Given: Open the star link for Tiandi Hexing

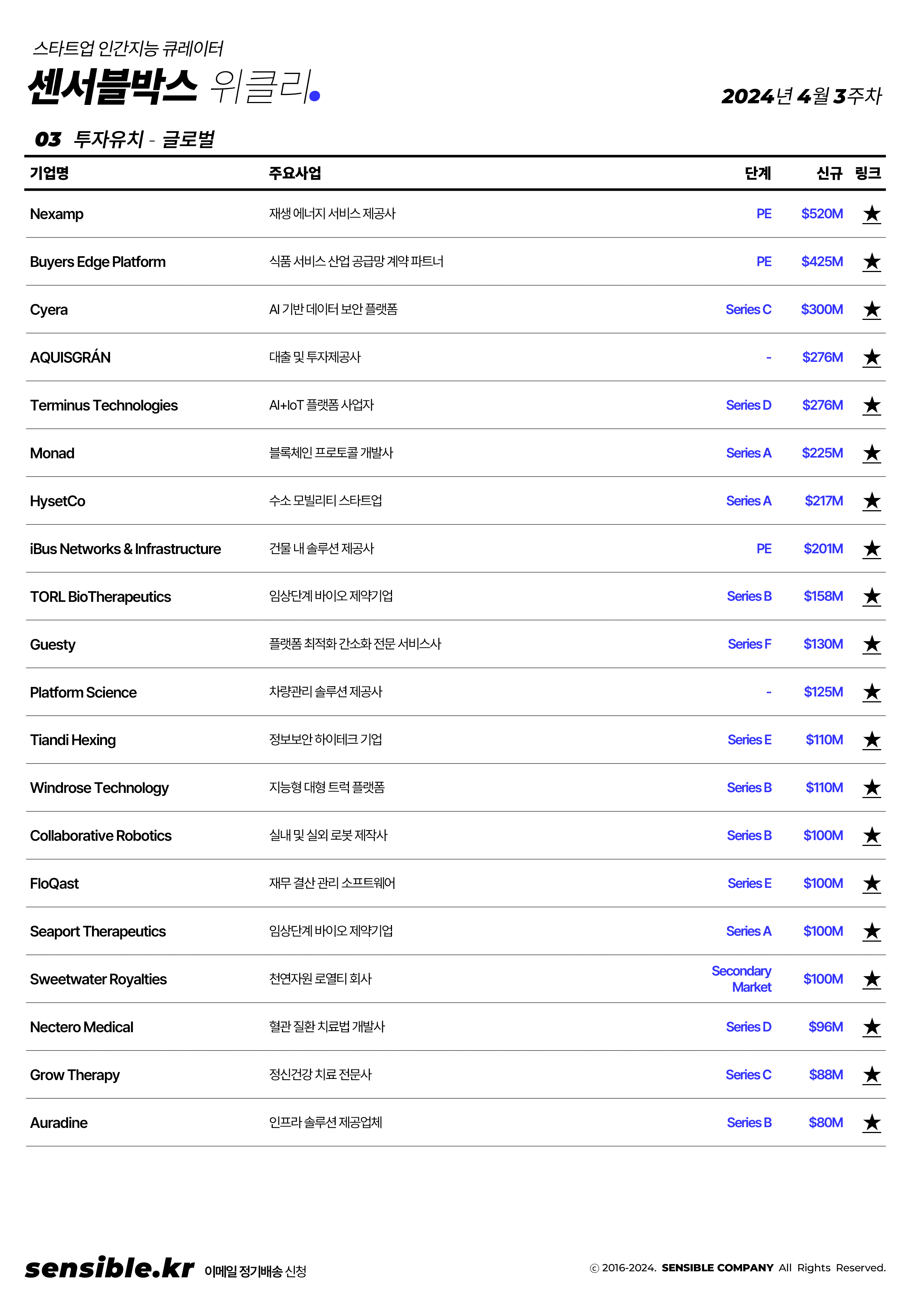Looking at the screenshot, I should click(871, 740).
